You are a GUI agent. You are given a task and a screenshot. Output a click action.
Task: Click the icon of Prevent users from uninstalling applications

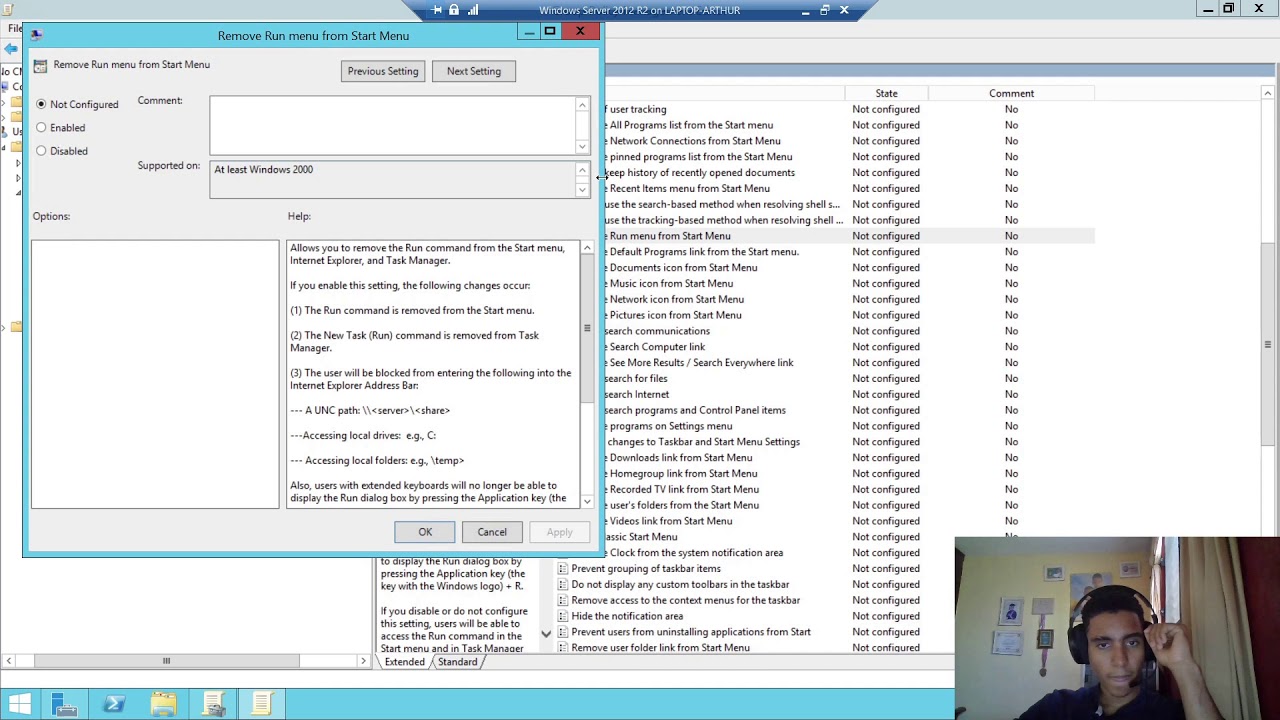coord(562,633)
